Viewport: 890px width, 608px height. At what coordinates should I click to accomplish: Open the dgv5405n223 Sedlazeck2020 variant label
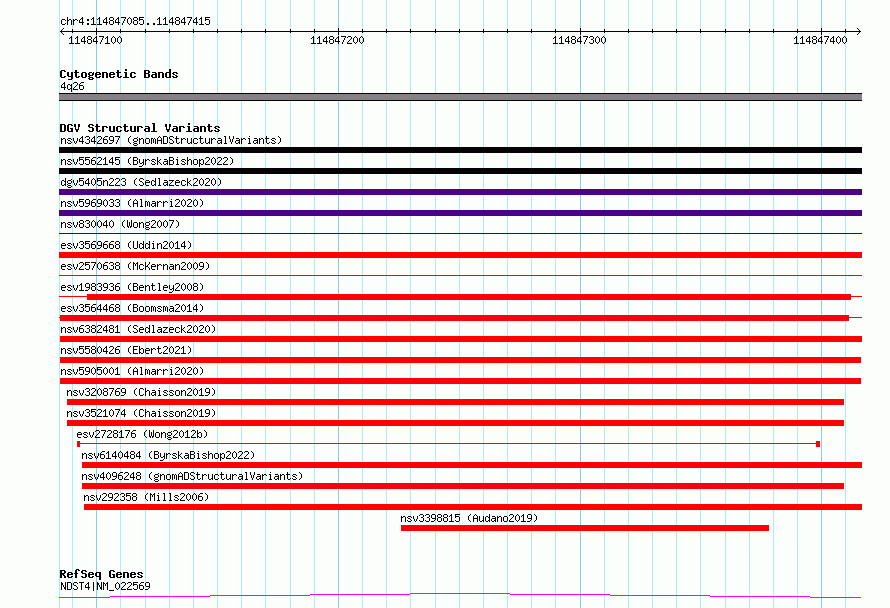coord(141,182)
